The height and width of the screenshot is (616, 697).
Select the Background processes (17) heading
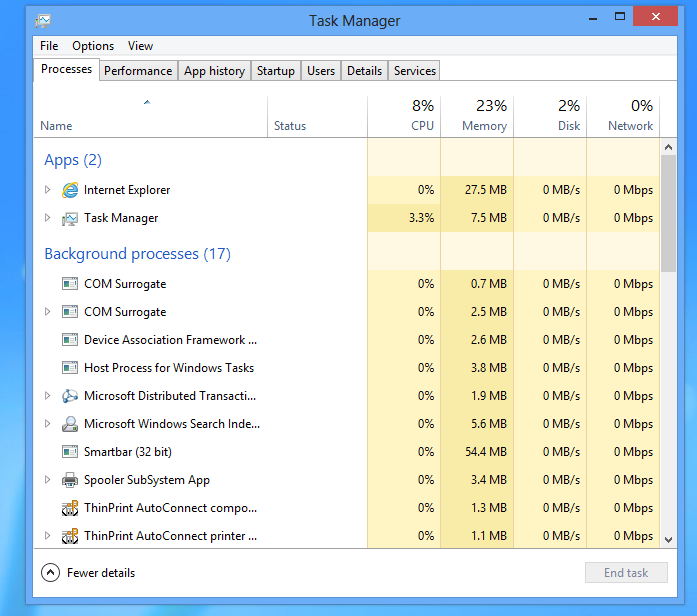(137, 254)
